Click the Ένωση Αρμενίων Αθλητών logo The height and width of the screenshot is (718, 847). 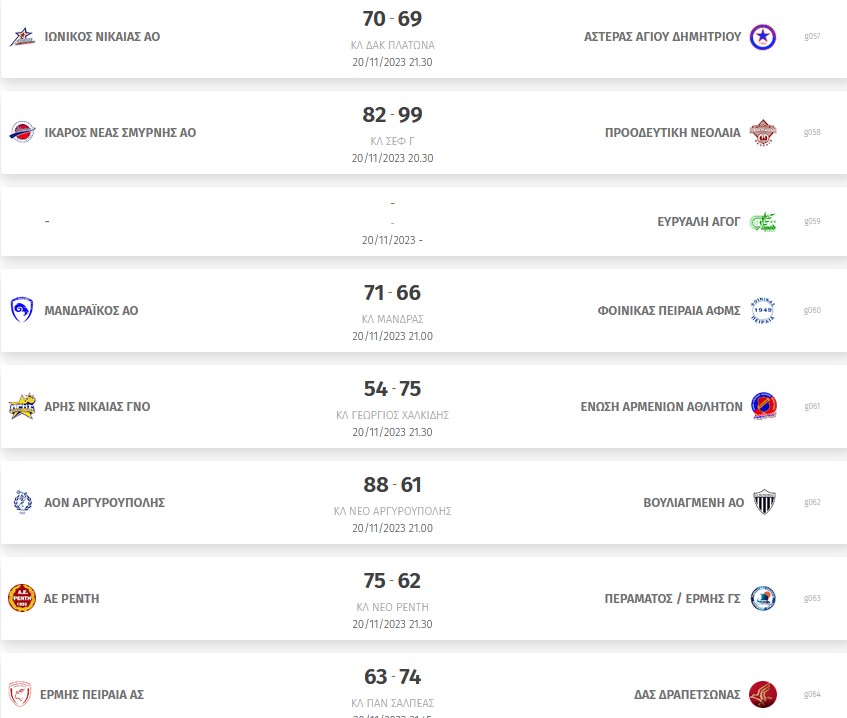(764, 406)
